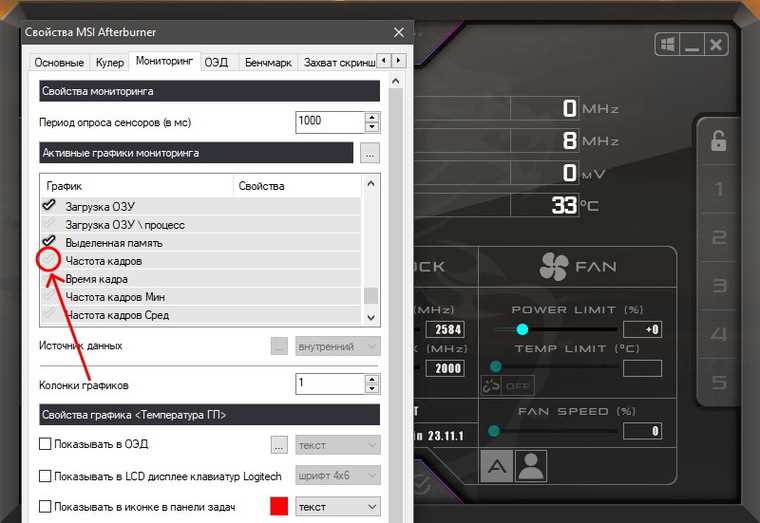Viewport: 760px width, 523px height.
Task: Open the Бенчмарк tab
Action: [x=268, y=63]
